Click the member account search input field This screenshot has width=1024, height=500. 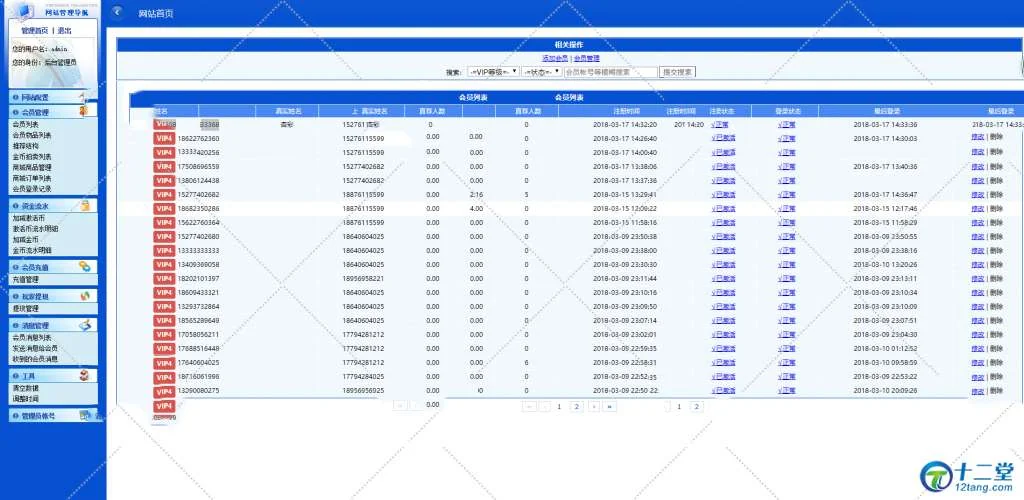coord(610,72)
